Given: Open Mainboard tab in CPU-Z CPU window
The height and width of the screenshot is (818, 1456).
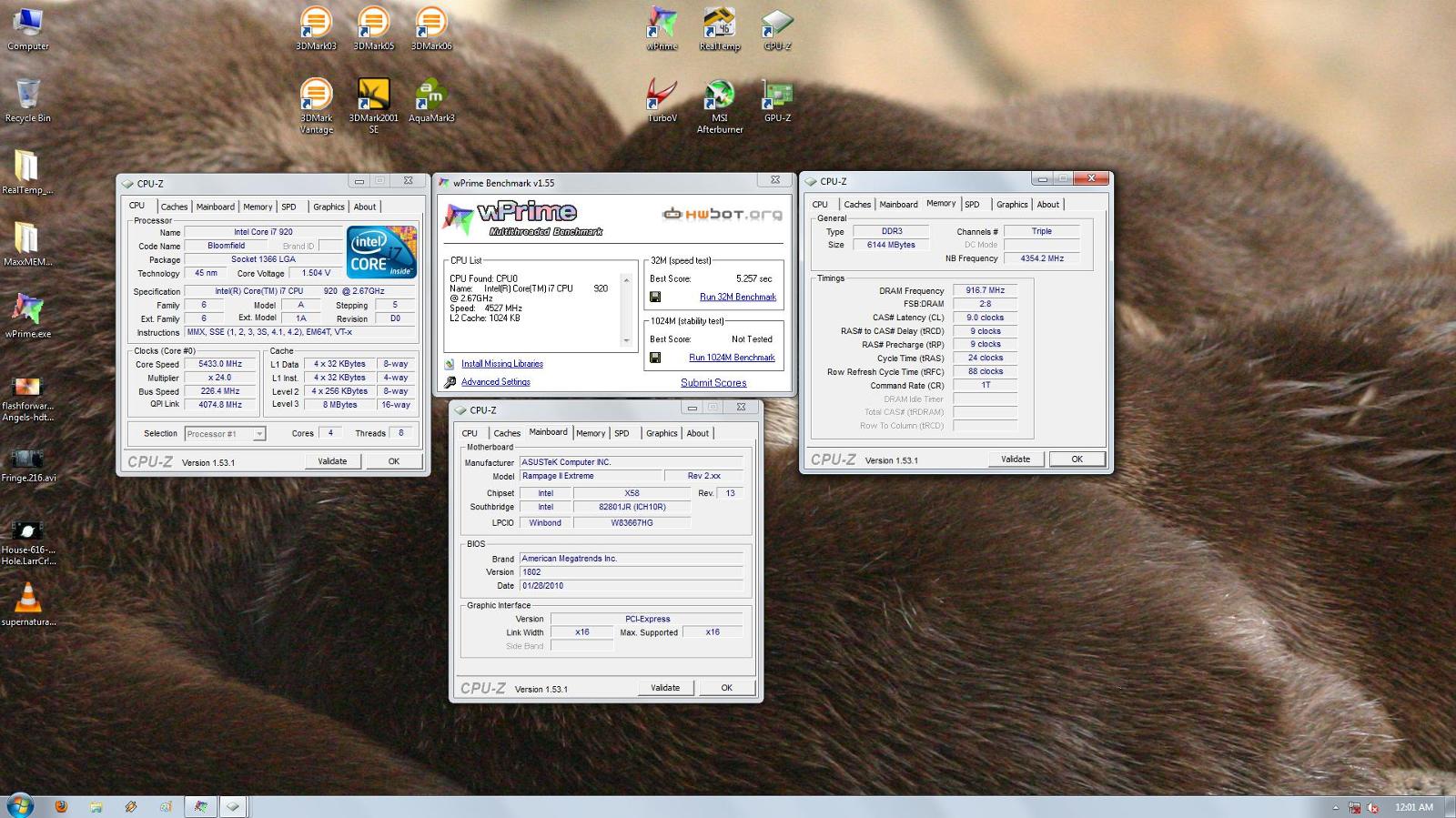Looking at the screenshot, I should pyautogui.click(x=216, y=207).
